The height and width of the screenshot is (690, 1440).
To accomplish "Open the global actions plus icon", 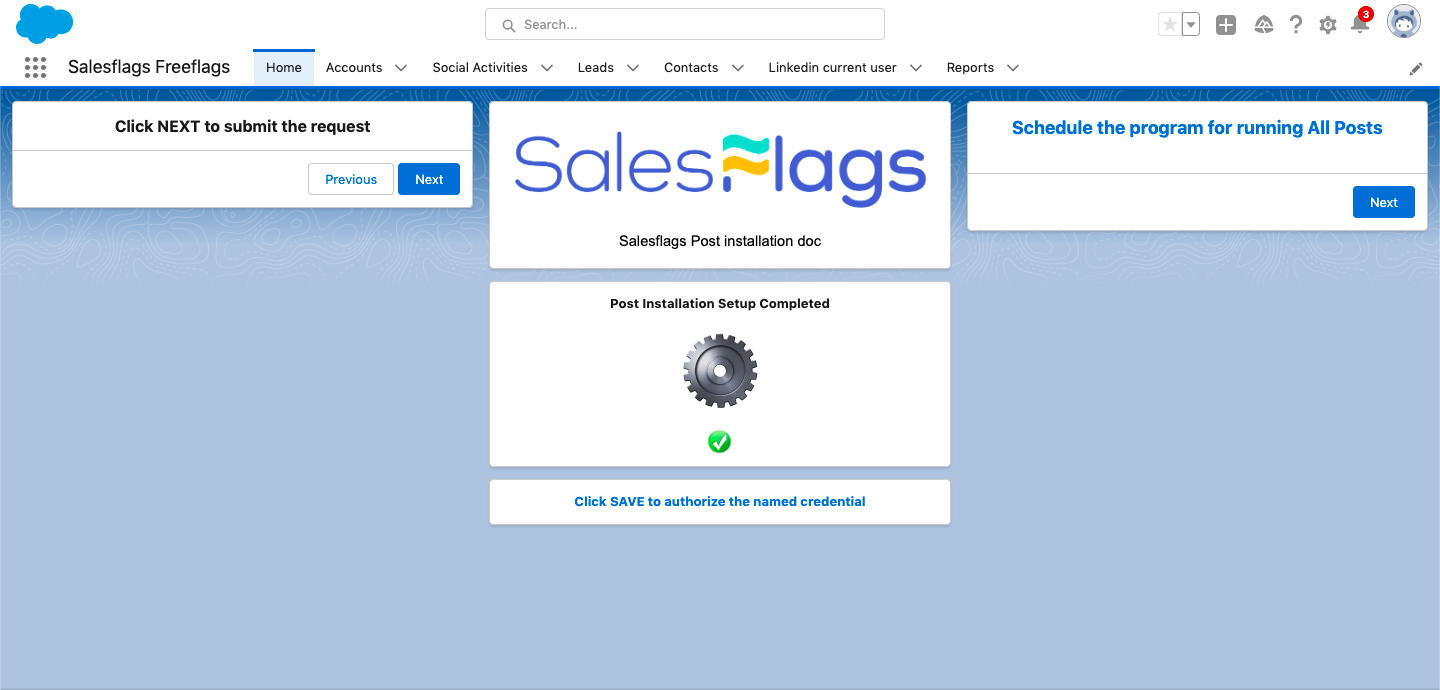I will [x=1226, y=25].
